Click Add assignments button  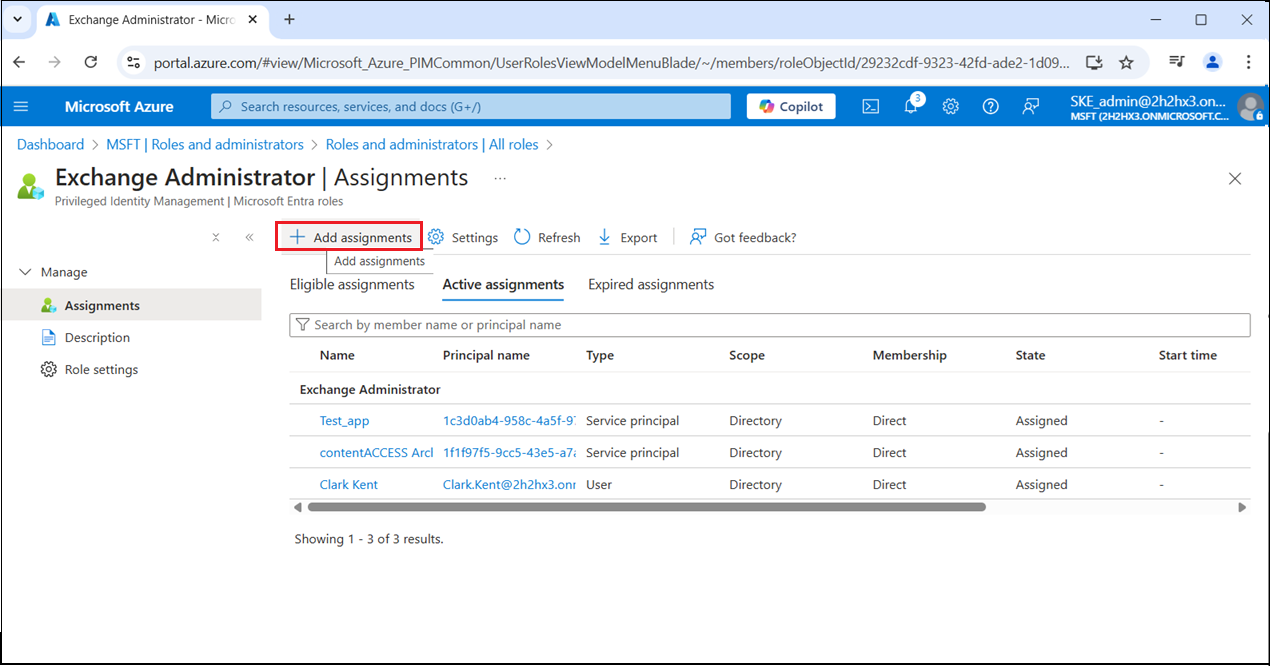tap(350, 237)
